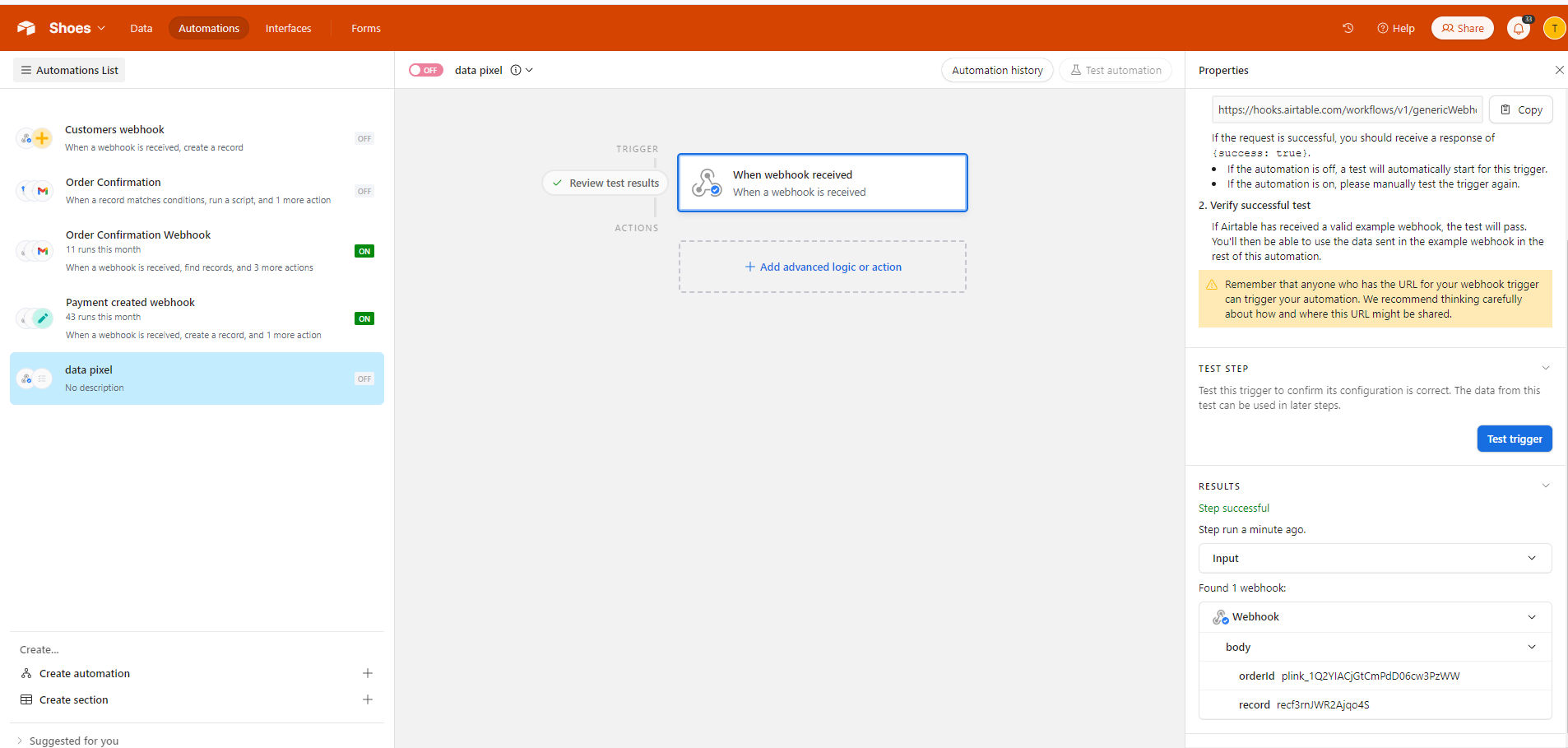Click the Payment created webhook icon
The width and height of the screenshot is (1568, 748).
(35, 318)
